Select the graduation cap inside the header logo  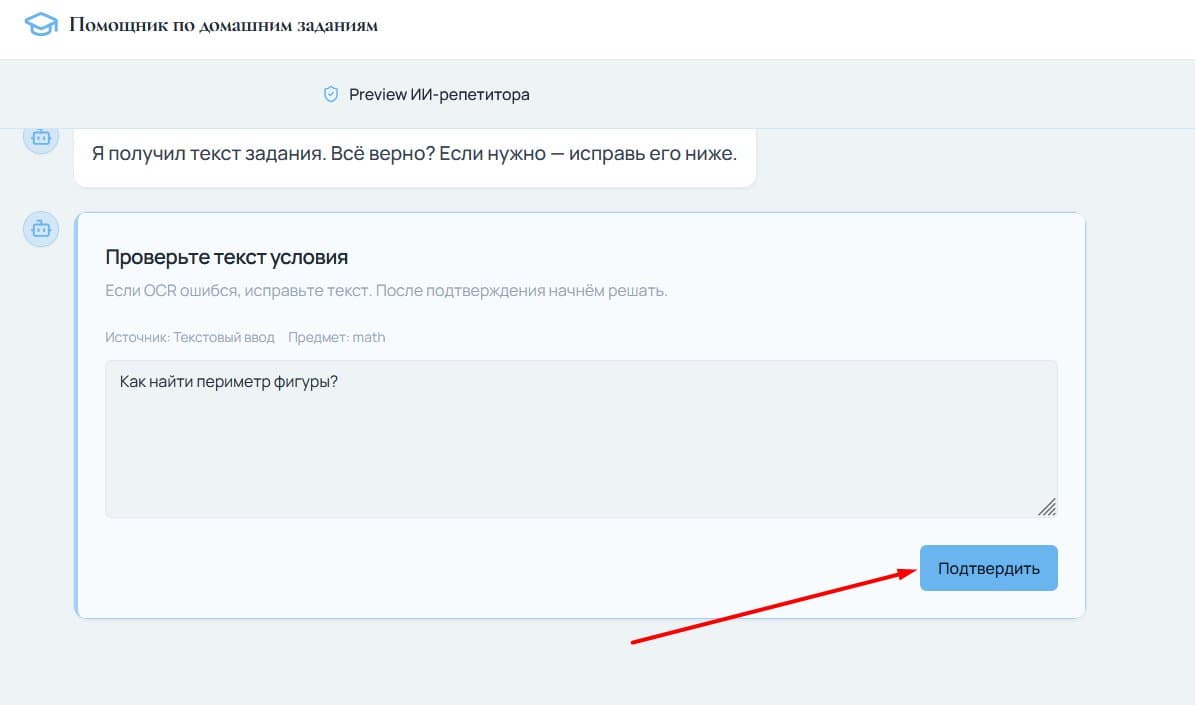pyautogui.click(x=39, y=24)
